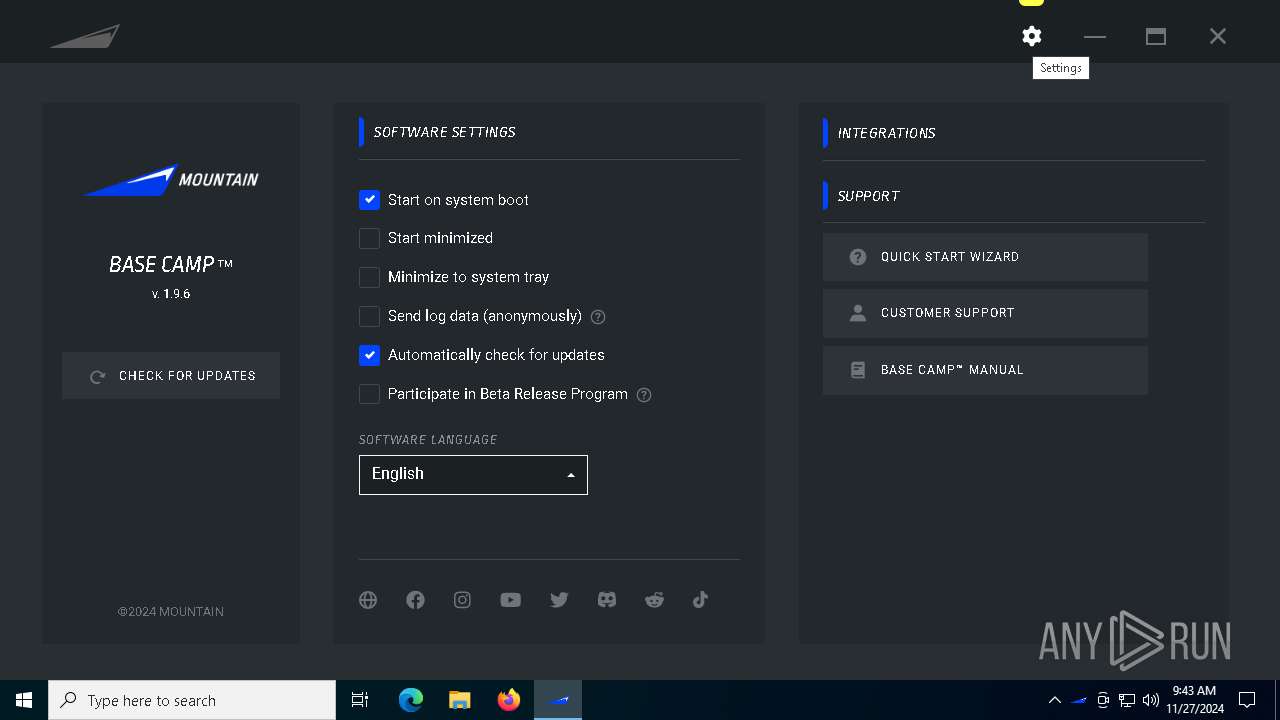The height and width of the screenshot is (720, 1280).
Task: Enable Start minimized checkbox
Action: pyautogui.click(x=369, y=238)
